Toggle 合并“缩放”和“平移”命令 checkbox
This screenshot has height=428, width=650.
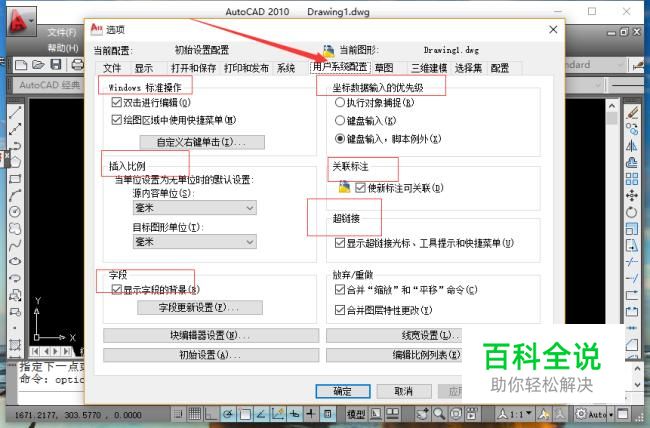[340, 289]
